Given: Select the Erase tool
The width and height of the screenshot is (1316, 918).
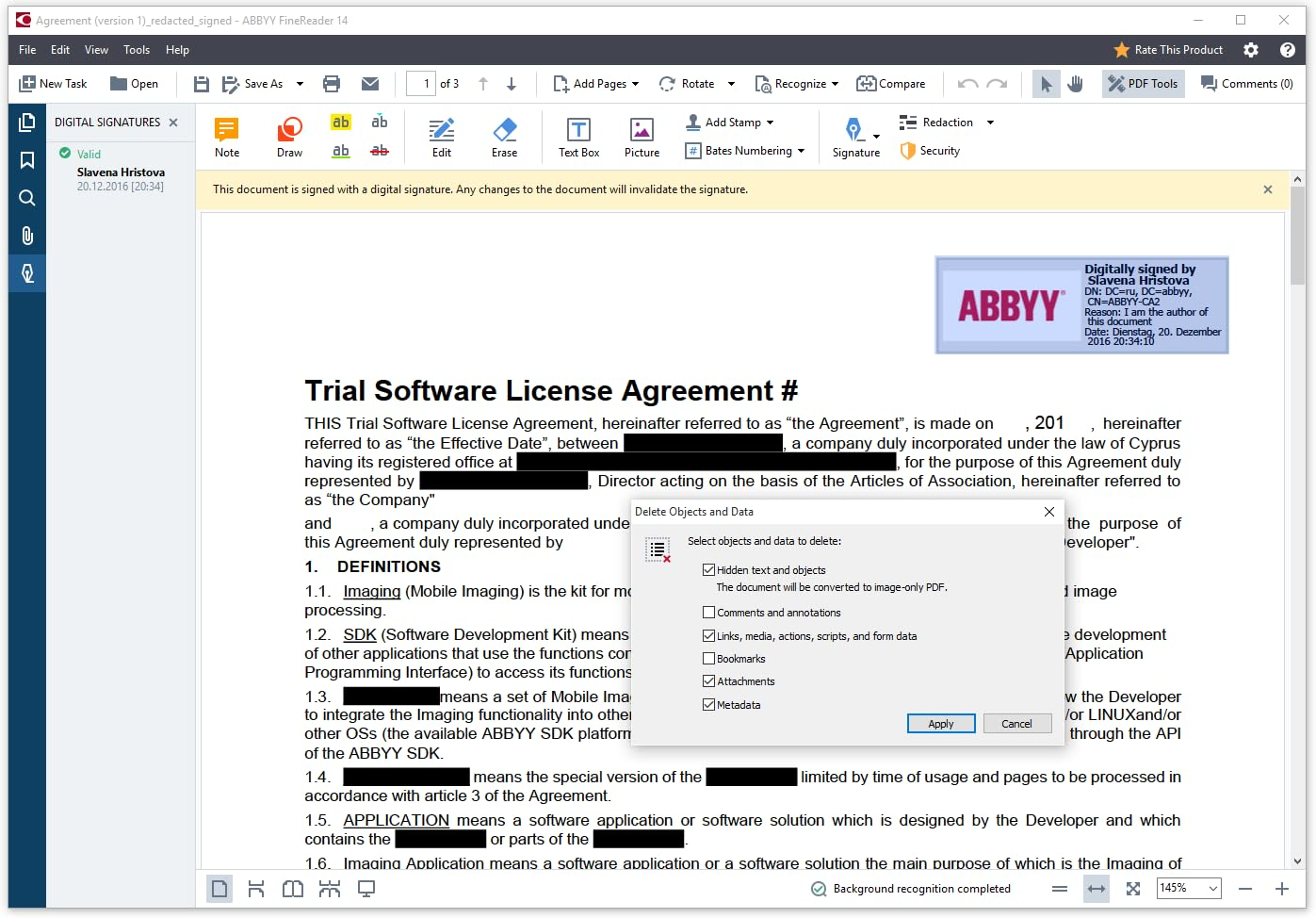Looking at the screenshot, I should tap(504, 135).
